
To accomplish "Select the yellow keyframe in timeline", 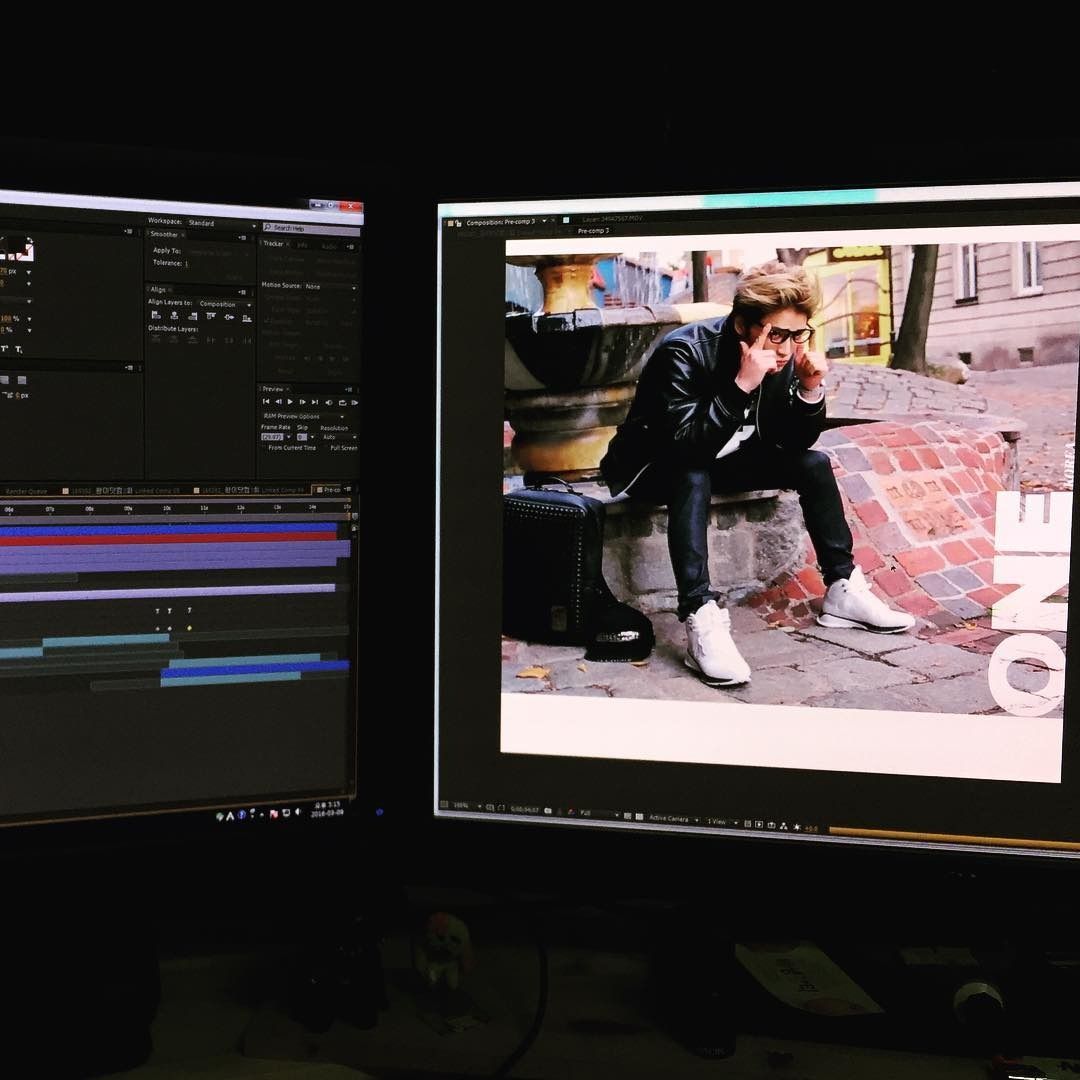I will [x=189, y=628].
